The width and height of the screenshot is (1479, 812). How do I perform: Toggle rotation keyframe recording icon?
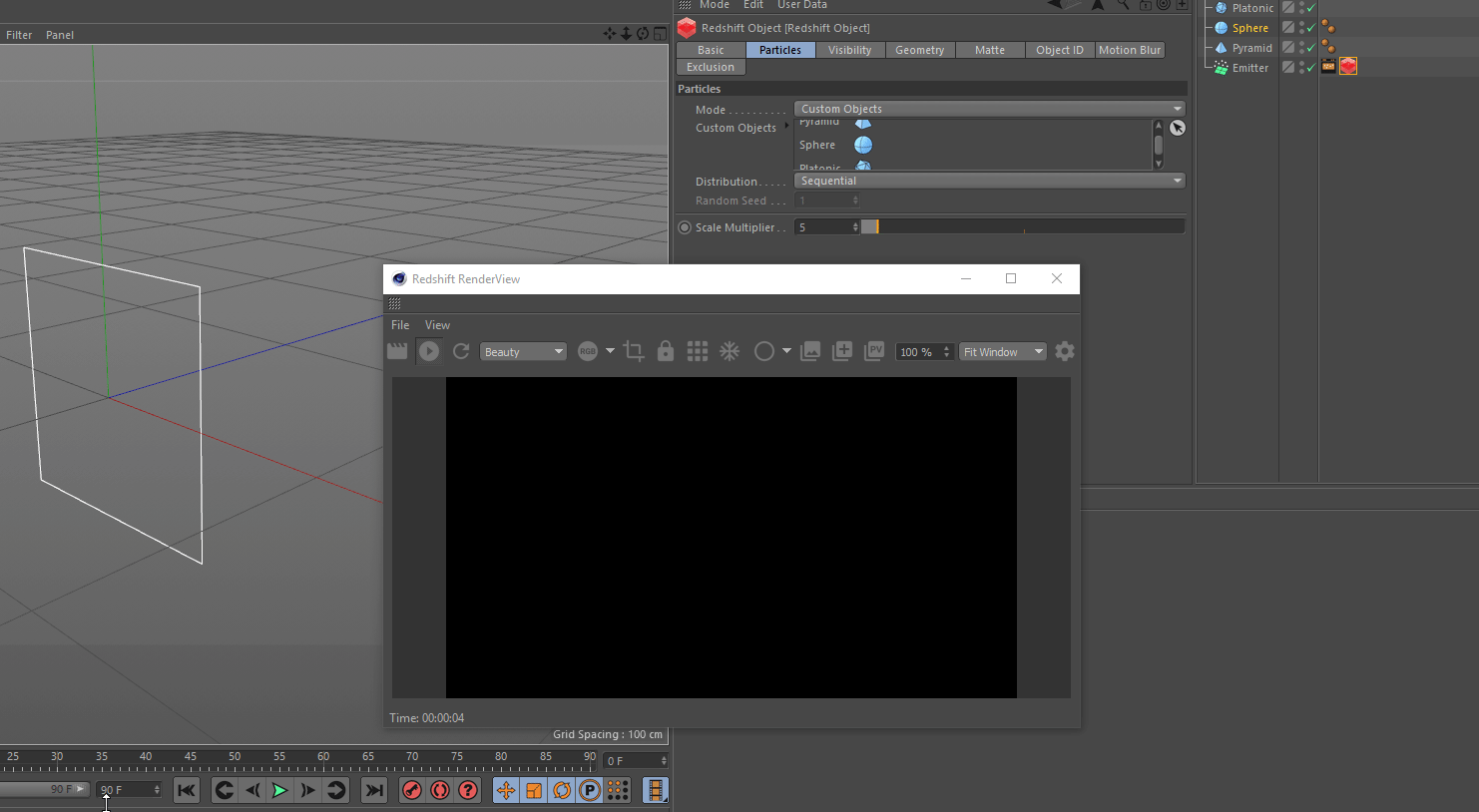[562, 790]
